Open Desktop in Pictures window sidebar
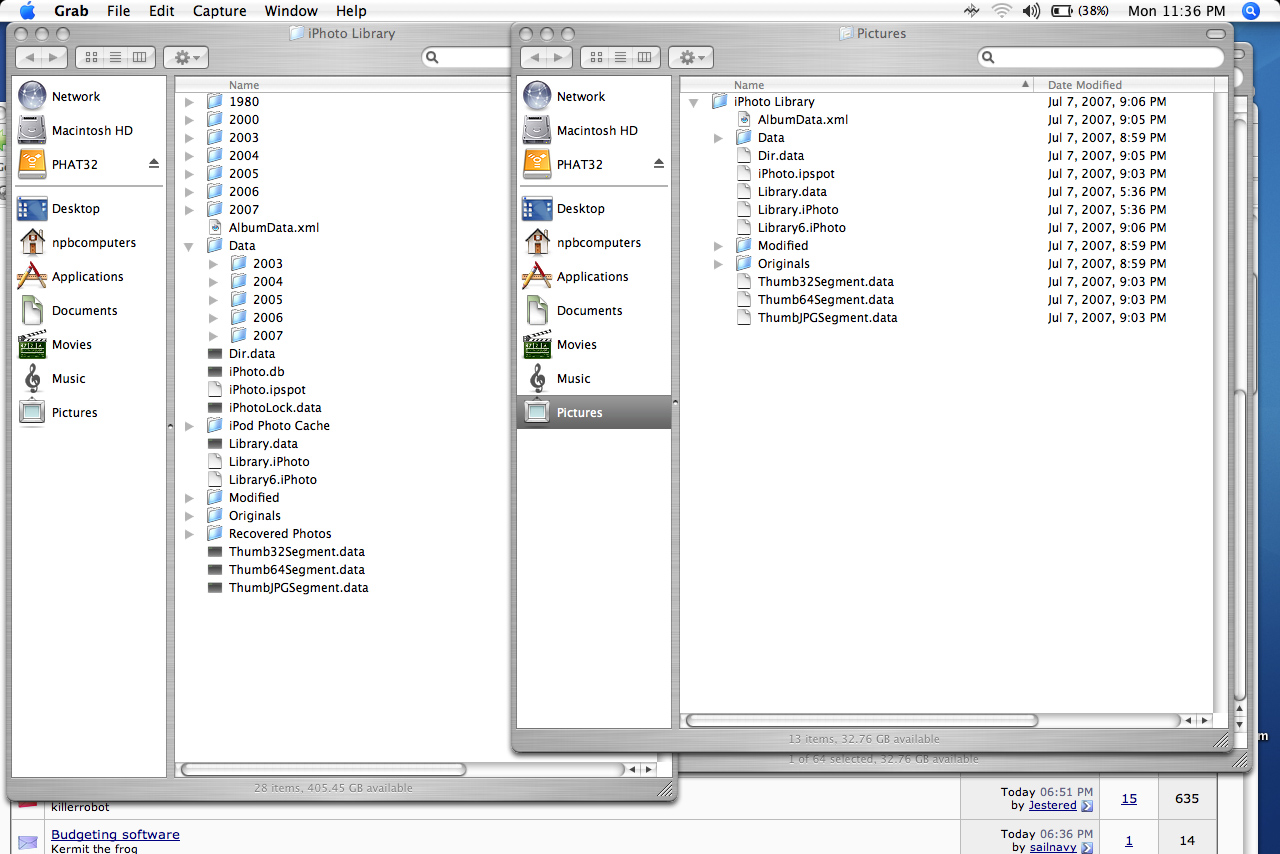The height and width of the screenshot is (854, 1280). [x=564, y=209]
